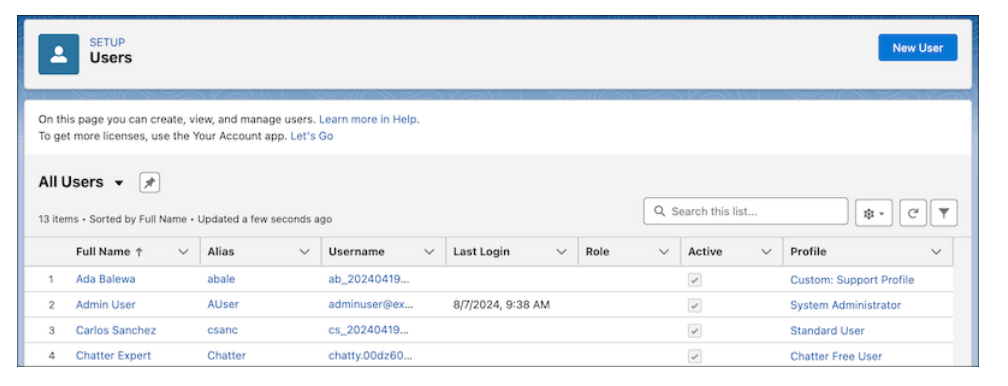
Task: Toggle Active checkbox for Admin User
Action: point(694,306)
